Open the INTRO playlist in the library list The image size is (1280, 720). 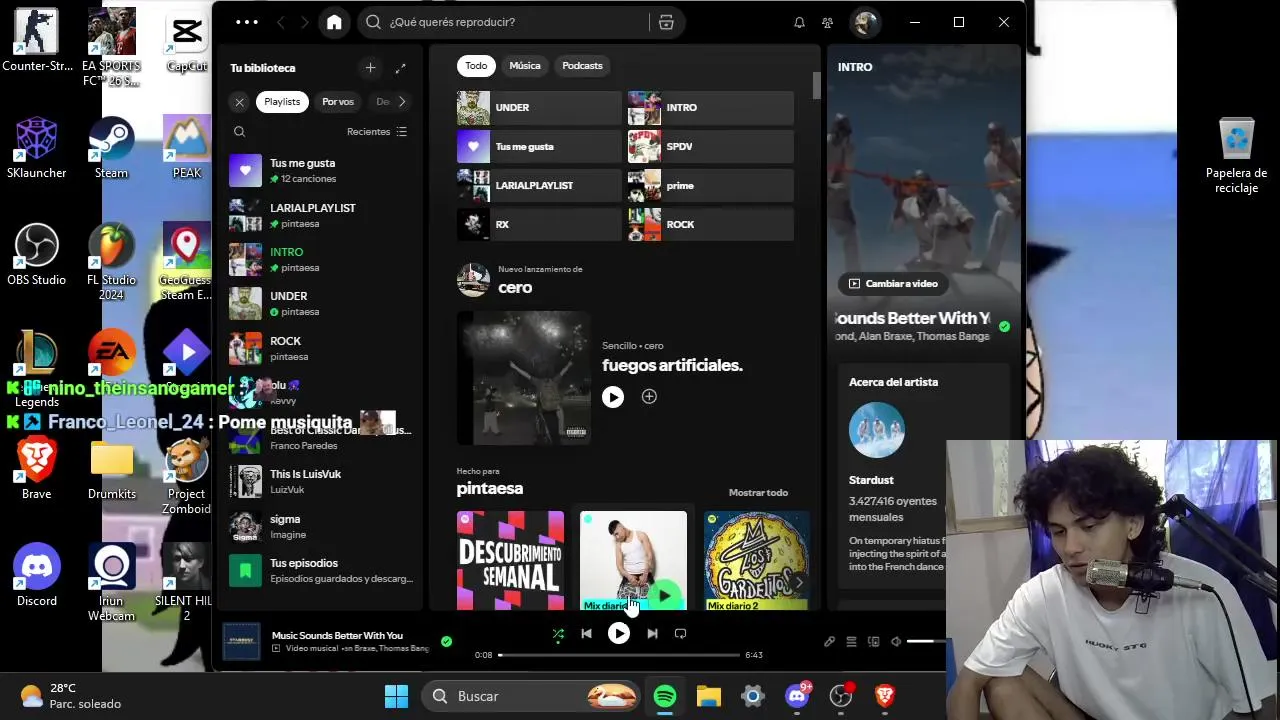point(320,260)
